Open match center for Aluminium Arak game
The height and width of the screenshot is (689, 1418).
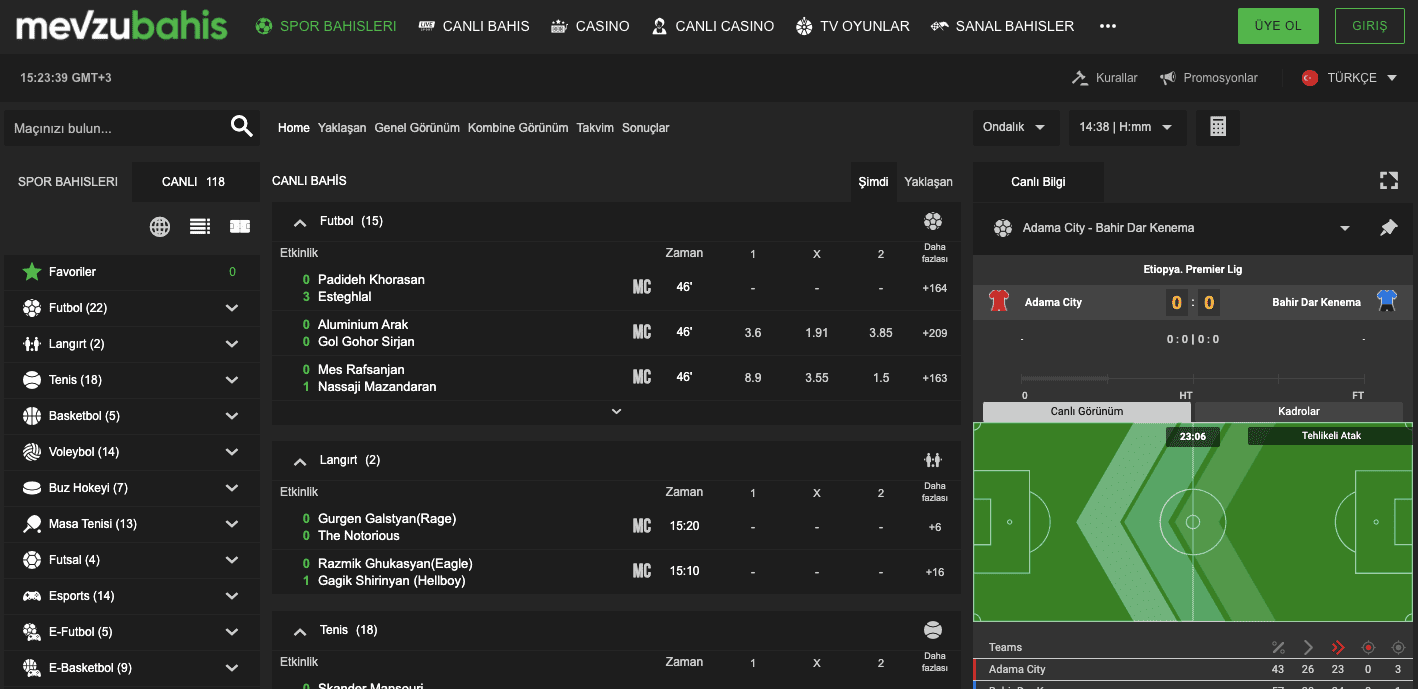pyautogui.click(x=642, y=333)
